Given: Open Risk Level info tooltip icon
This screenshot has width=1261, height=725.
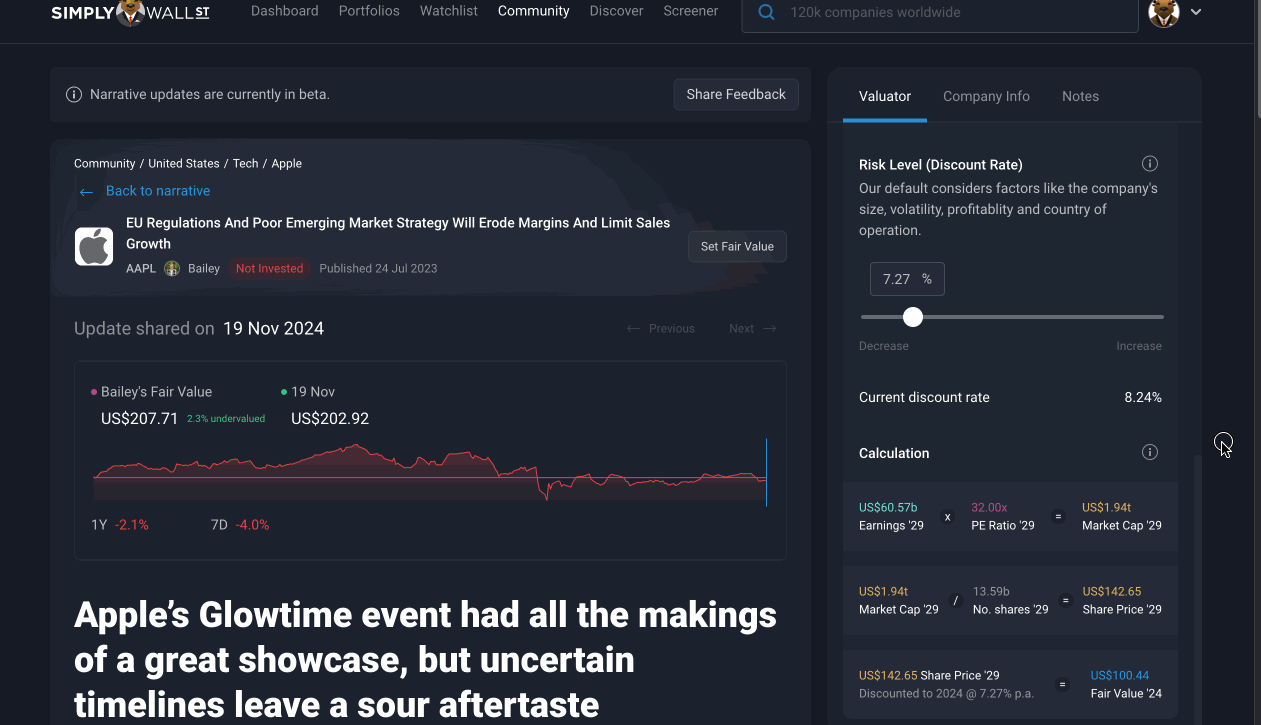Looking at the screenshot, I should pos(1150,164).
